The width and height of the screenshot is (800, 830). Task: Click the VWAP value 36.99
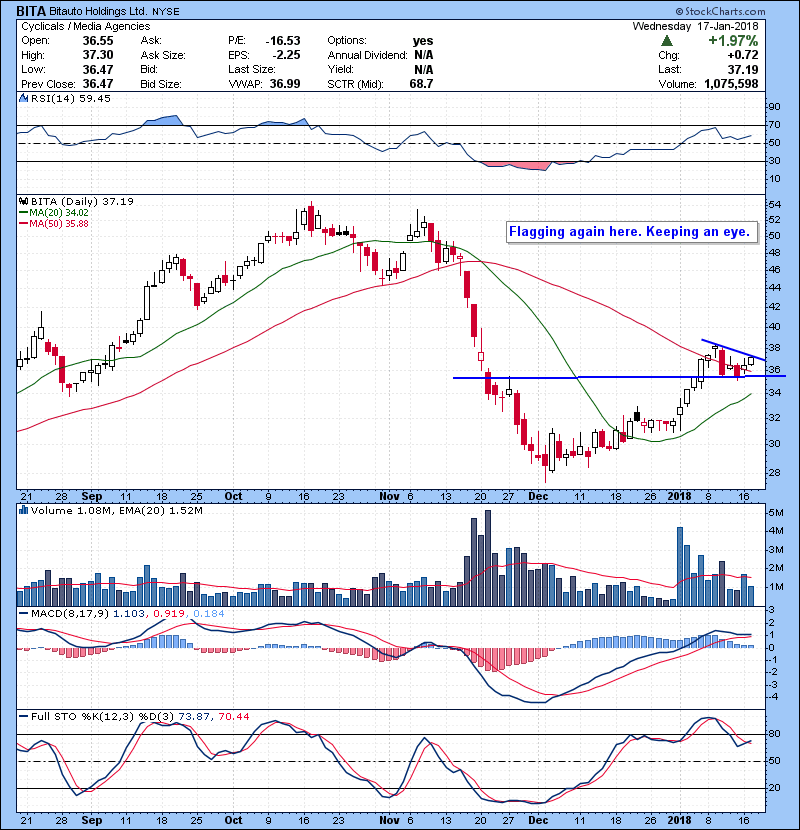285,84
